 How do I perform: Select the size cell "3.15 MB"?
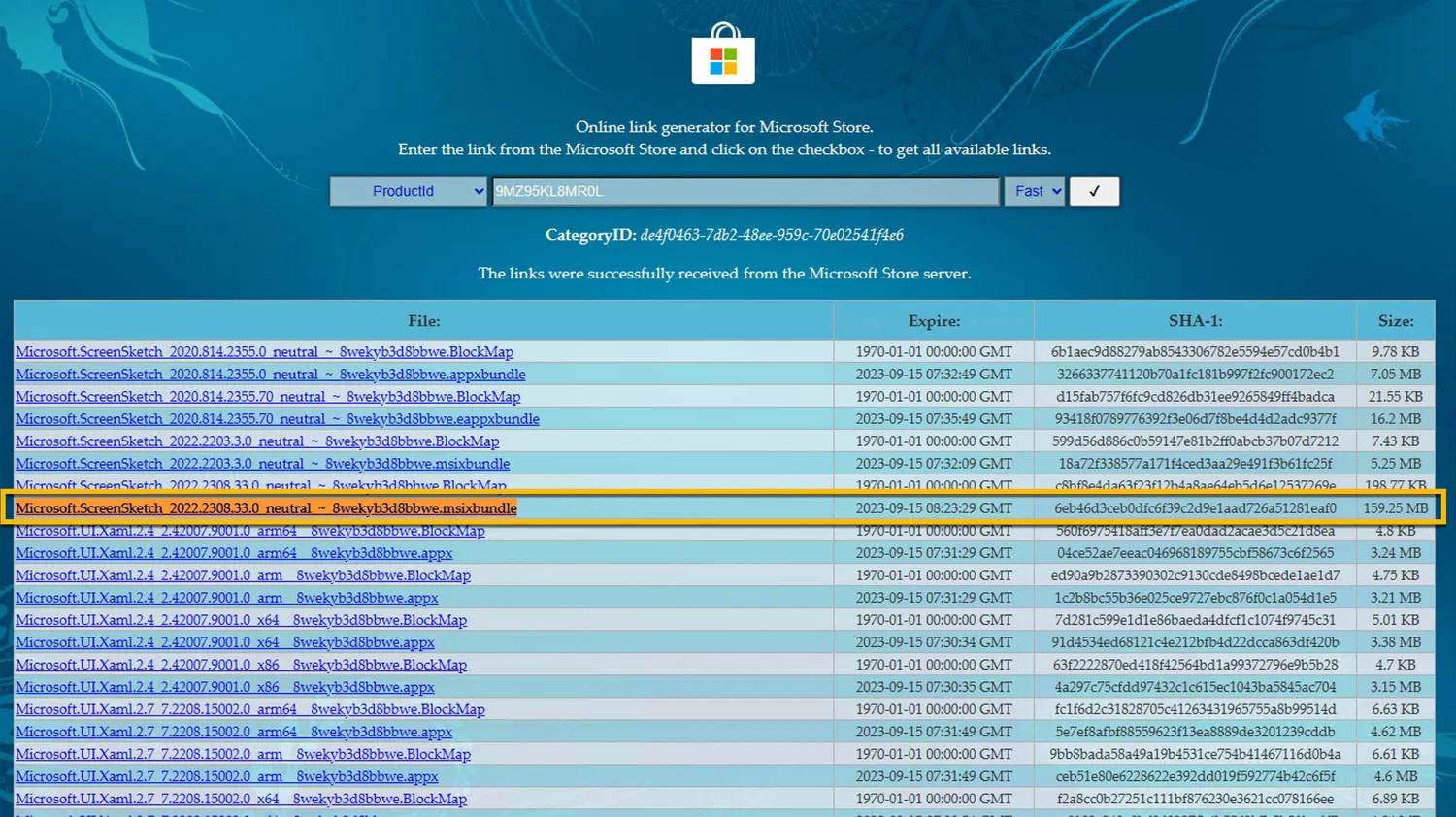click(1396, 687)
